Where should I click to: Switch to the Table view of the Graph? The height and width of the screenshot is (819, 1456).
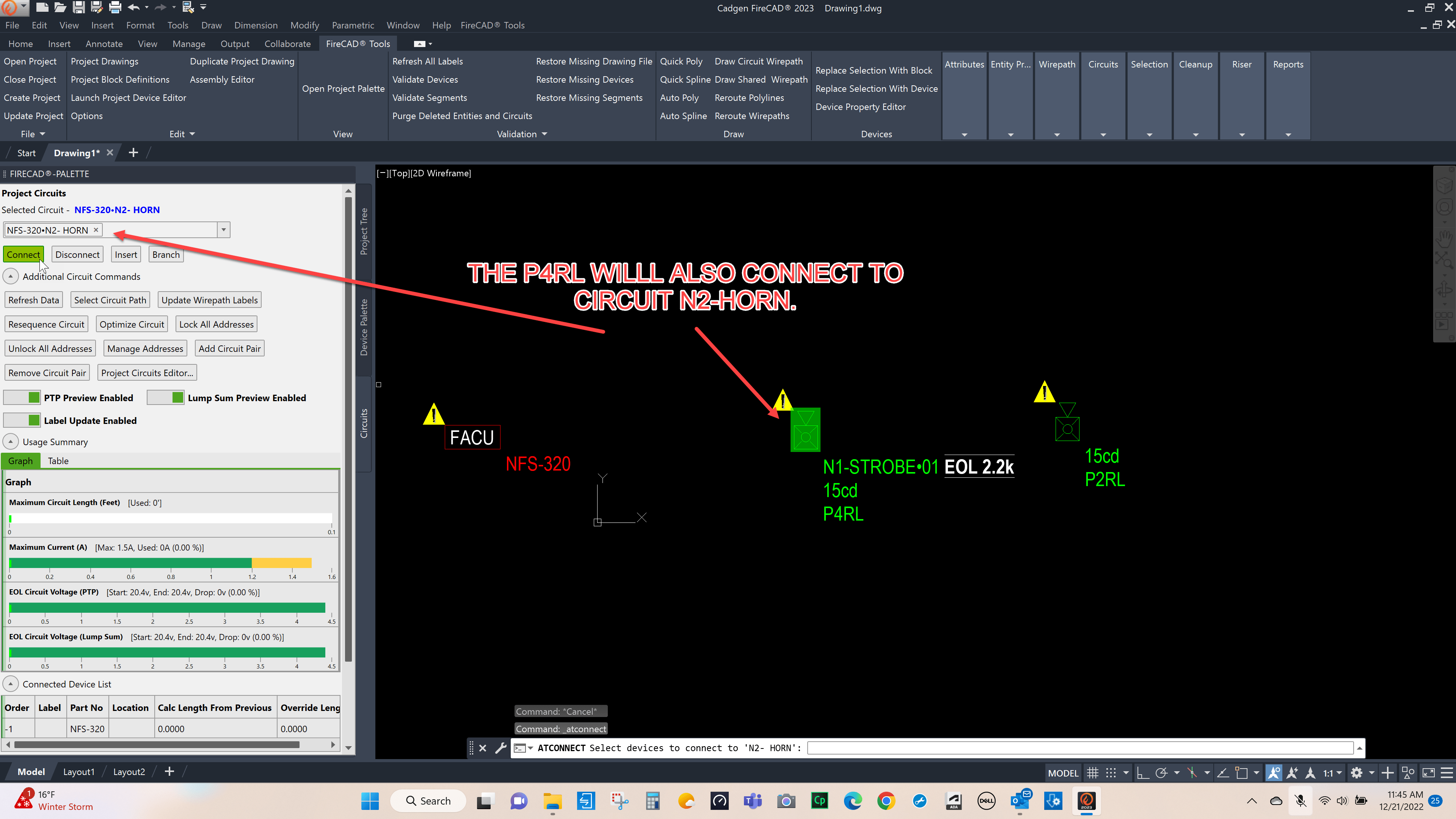click(x=58, y=460)
